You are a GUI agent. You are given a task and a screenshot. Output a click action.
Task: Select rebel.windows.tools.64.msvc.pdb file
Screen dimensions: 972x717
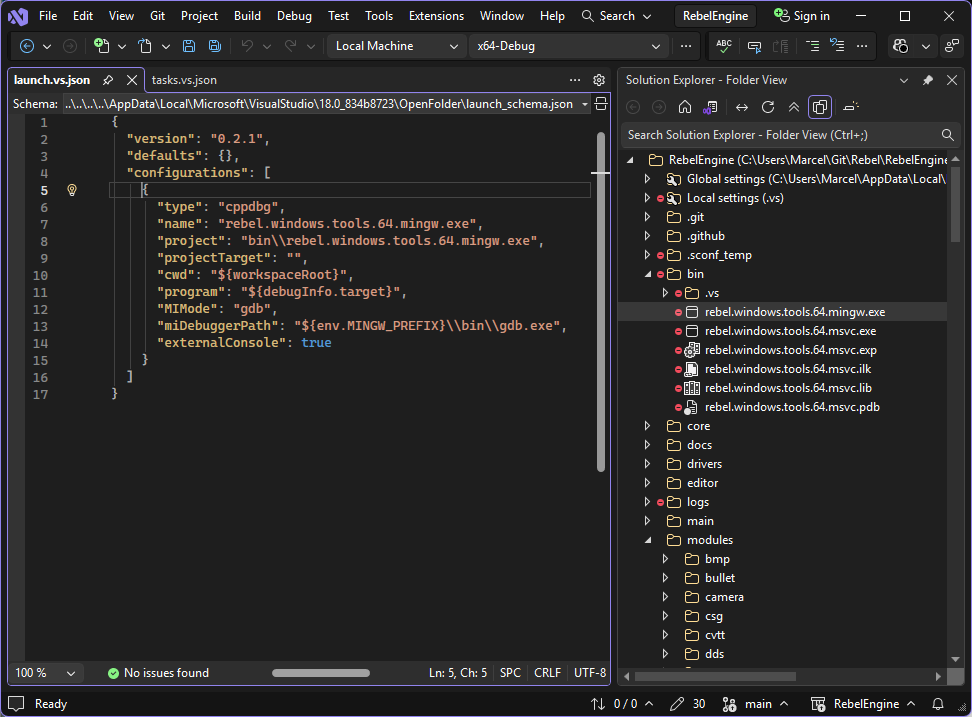click(x=792, y=407)
